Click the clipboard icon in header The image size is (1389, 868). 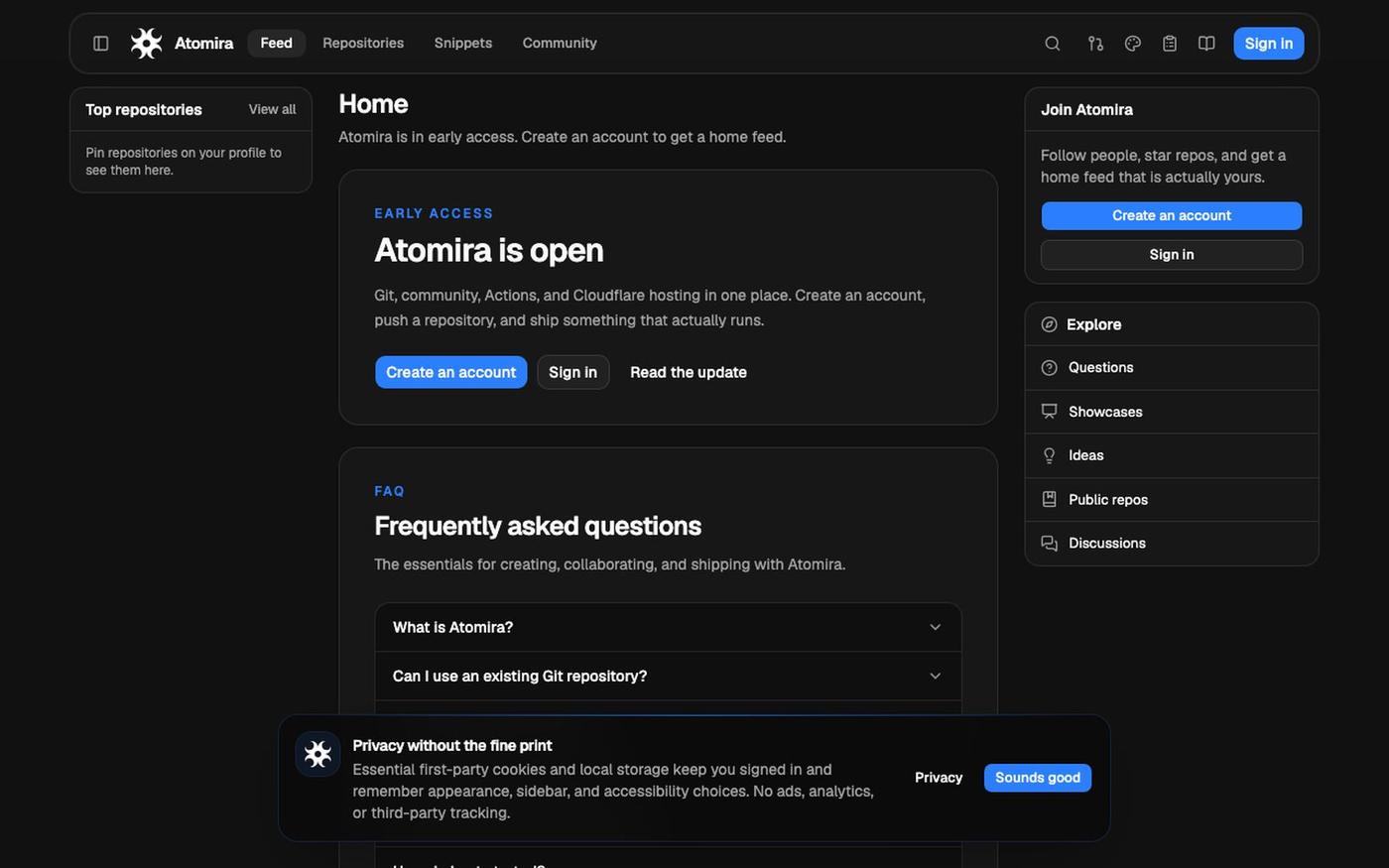1170,44
